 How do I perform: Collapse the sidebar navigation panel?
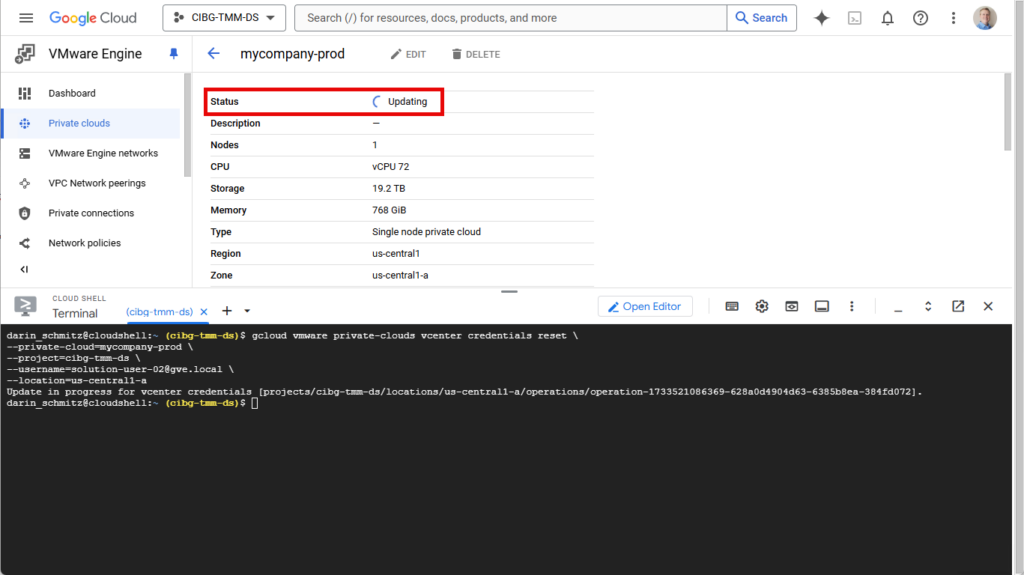click(x=24, y=269)
